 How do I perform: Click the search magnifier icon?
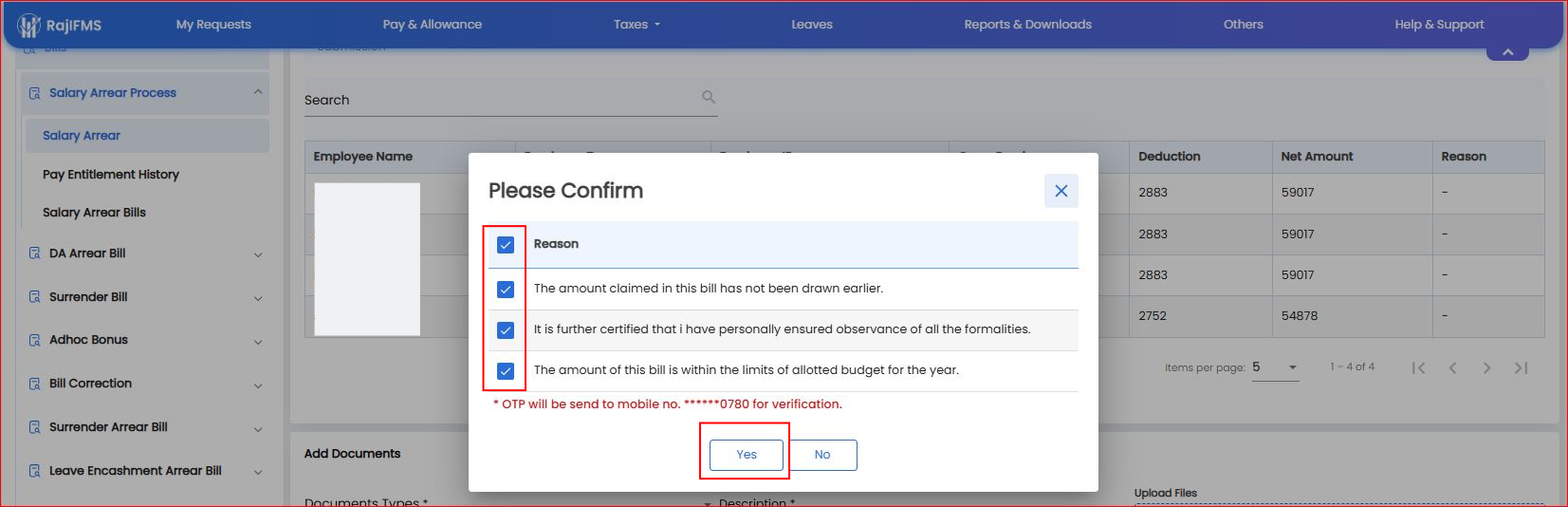click(709, 97)
